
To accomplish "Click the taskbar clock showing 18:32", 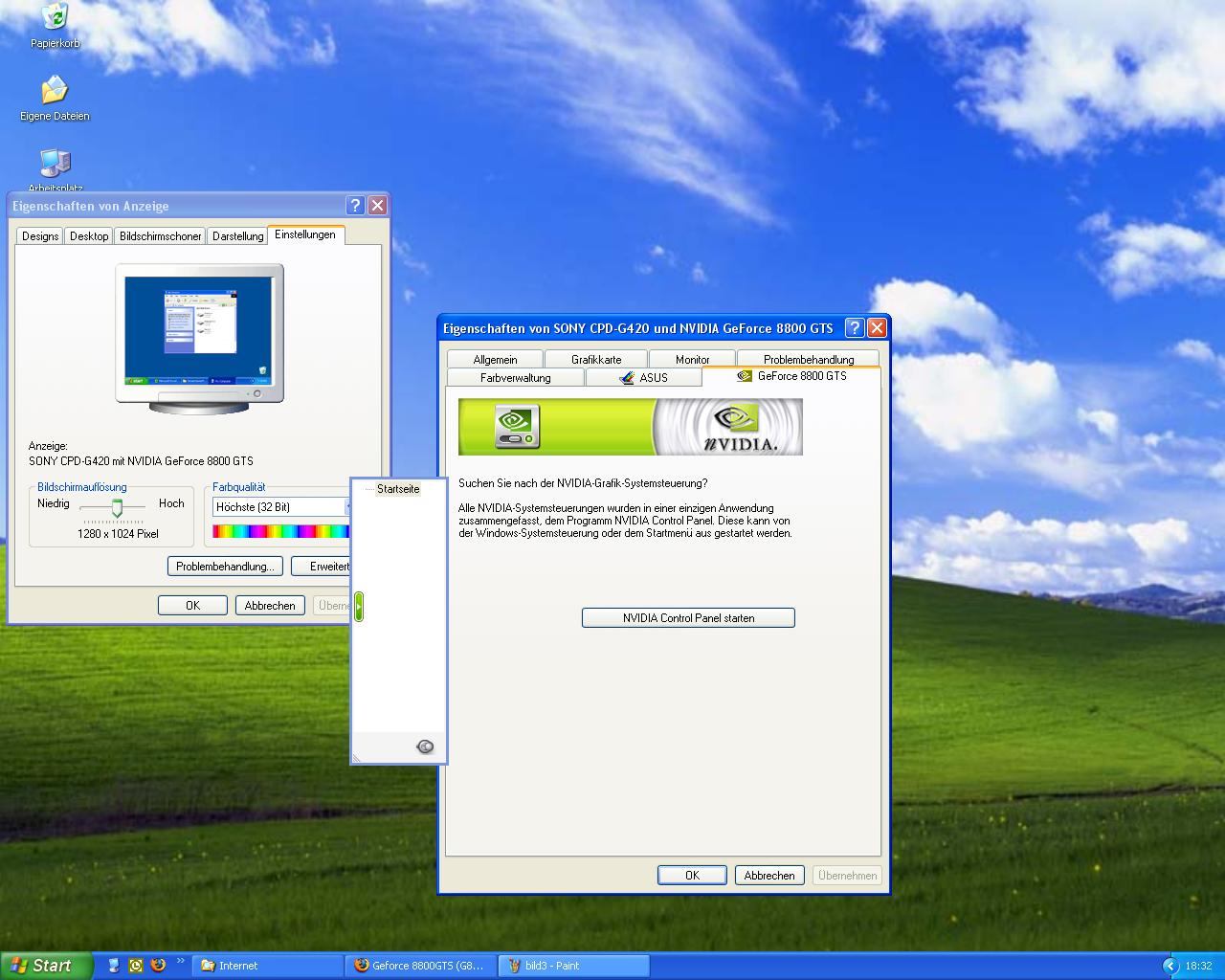I will (1198, 966).
